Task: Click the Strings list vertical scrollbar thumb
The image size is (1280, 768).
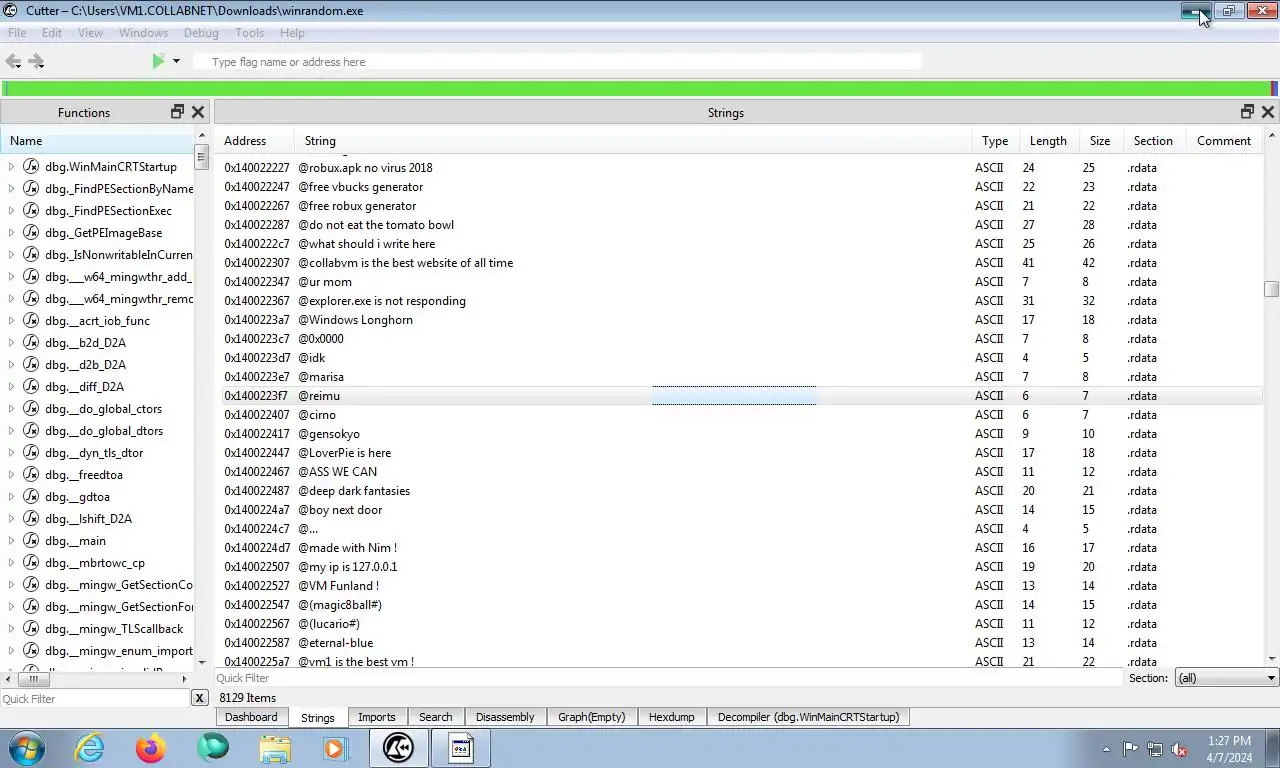Action: (x=1272, y=289)
